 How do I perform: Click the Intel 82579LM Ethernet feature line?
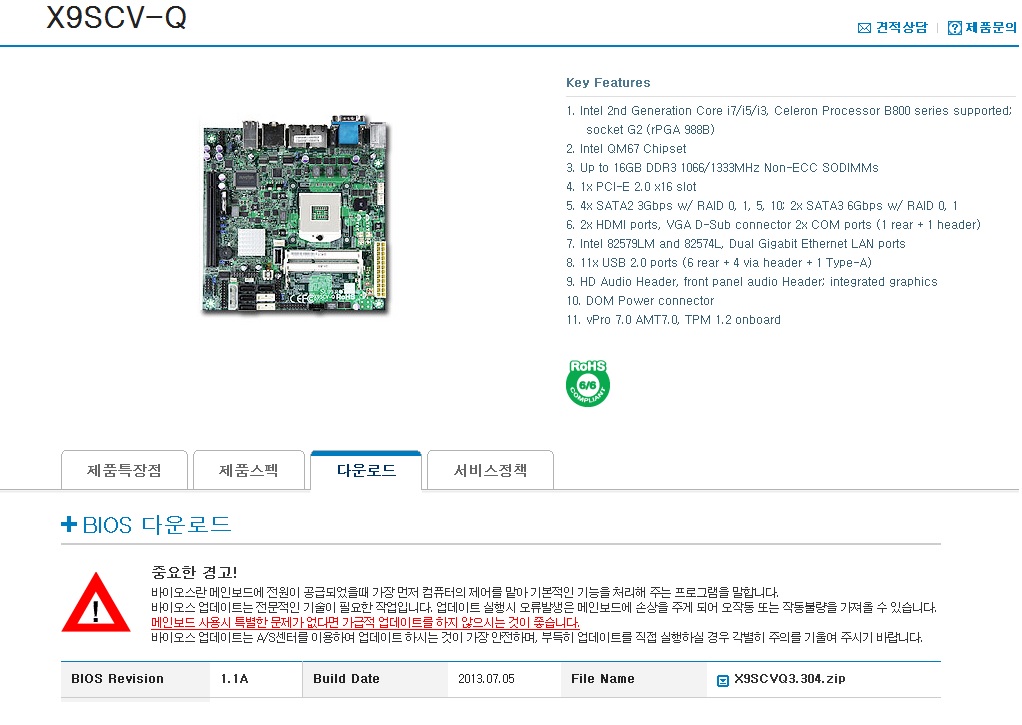point(736,244)
